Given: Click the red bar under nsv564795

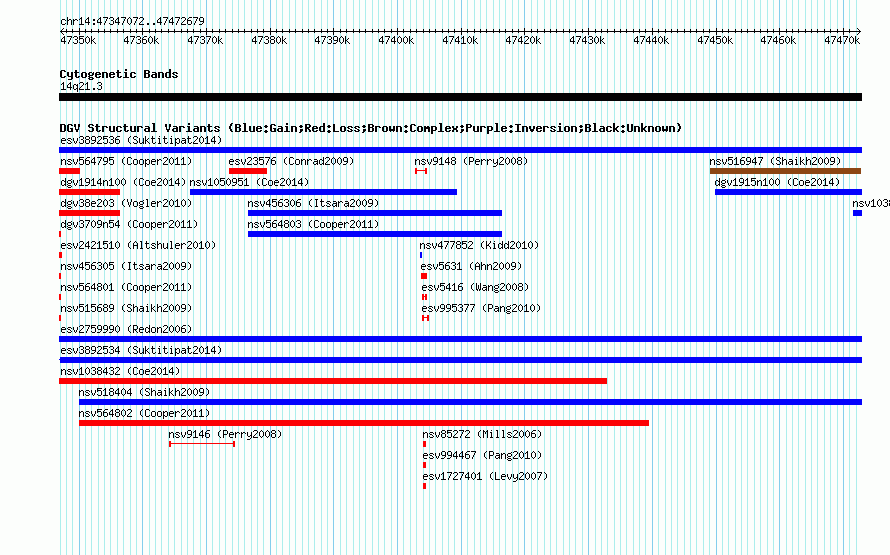Looking at the screenshot, I should pyautogui.click(x=69, y=171).
